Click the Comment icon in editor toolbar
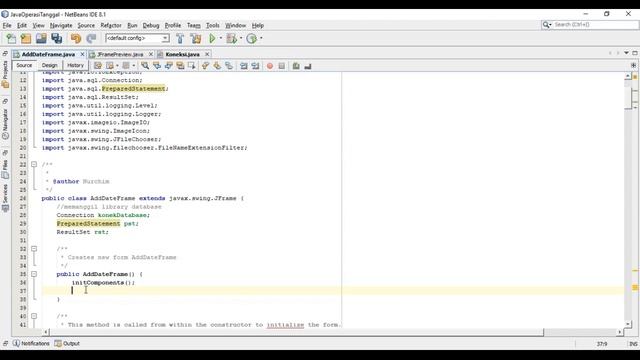This screenshot has height=360, width=640. pos(296,66)
